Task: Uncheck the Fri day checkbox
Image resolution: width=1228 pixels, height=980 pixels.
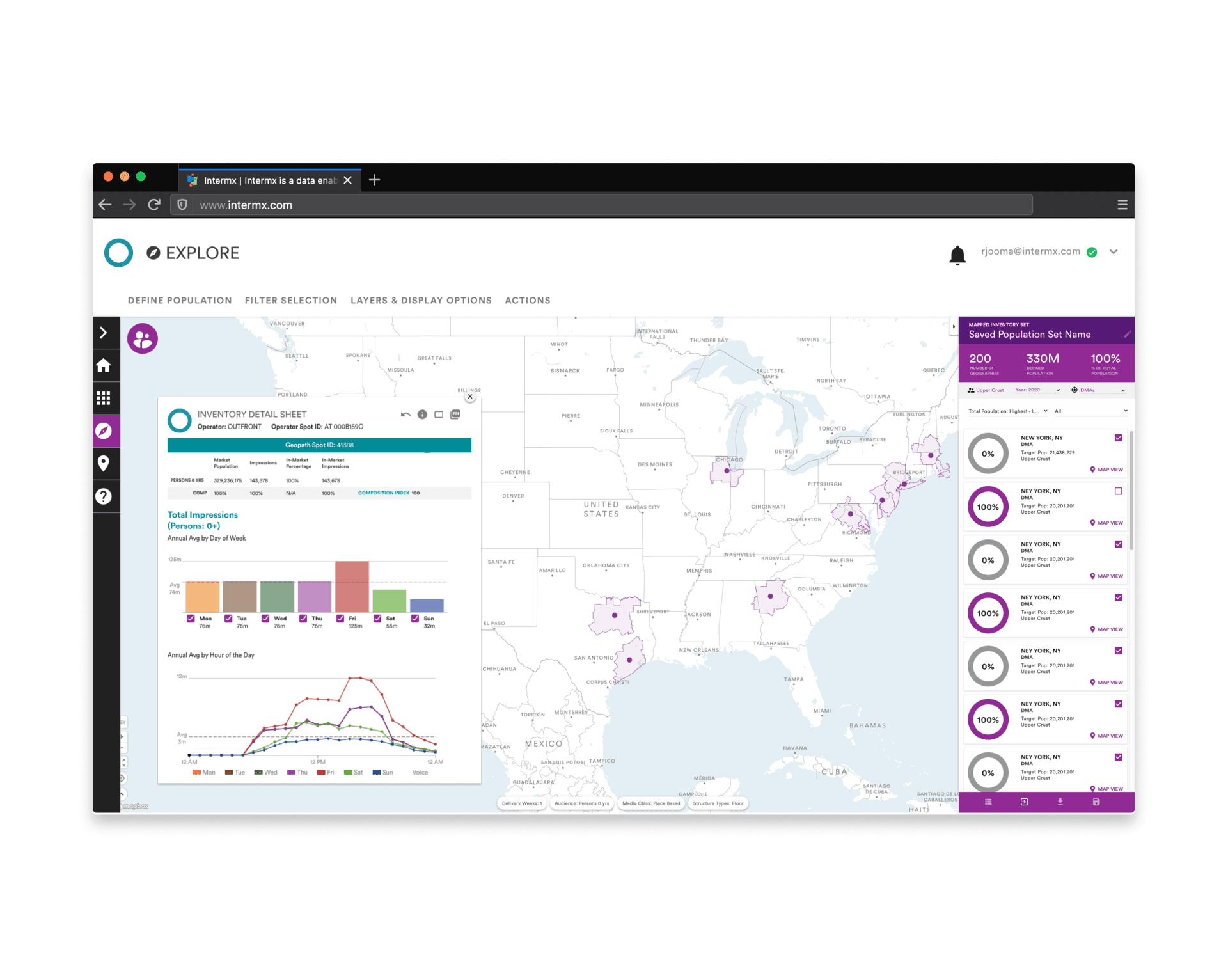Action: tap(341, 619)
